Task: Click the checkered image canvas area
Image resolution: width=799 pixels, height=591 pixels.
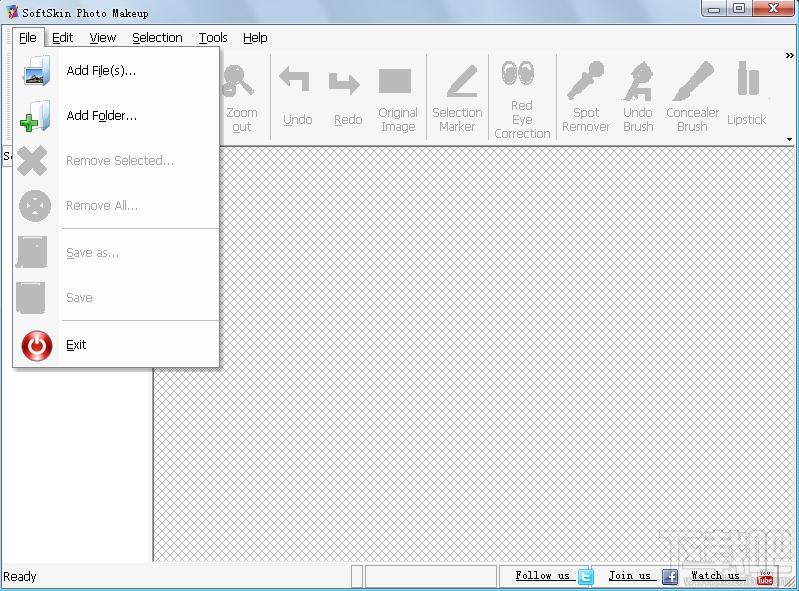Action: tap(474, 354)
